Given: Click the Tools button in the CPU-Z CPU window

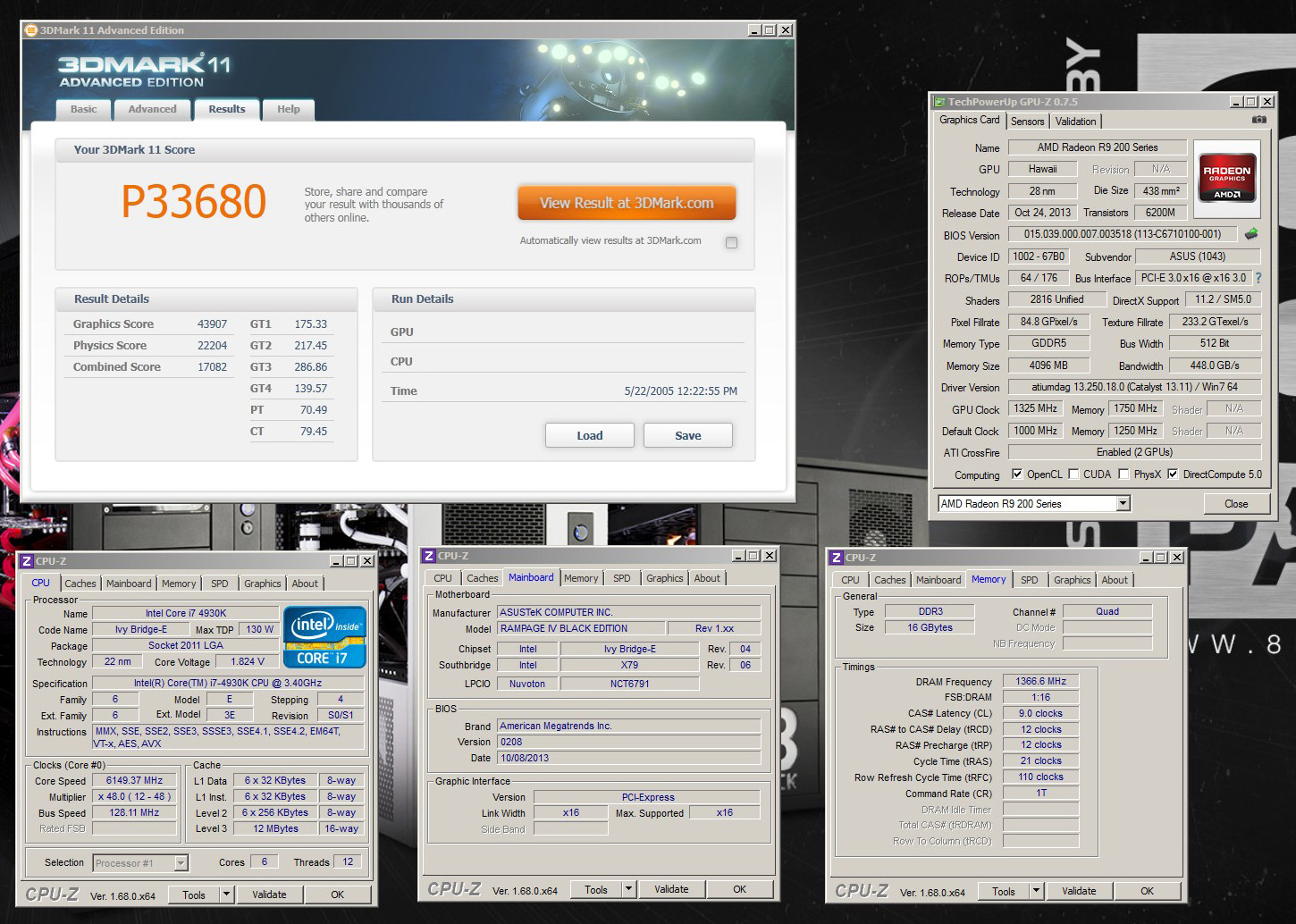Looking at the screenshot, I should coord(194,895).
